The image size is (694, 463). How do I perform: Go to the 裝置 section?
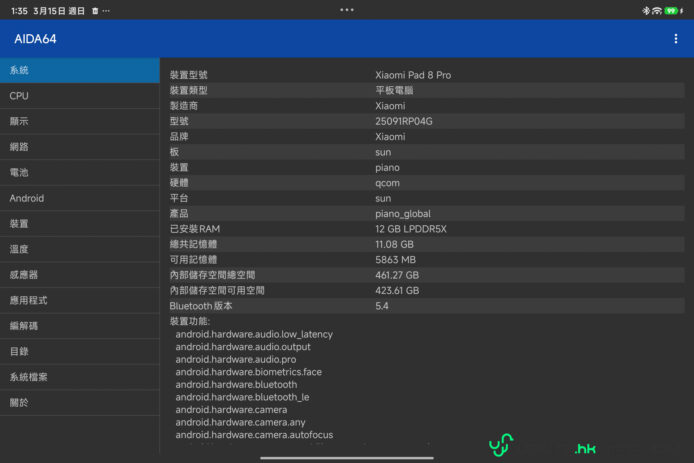(x=79, y=224)
